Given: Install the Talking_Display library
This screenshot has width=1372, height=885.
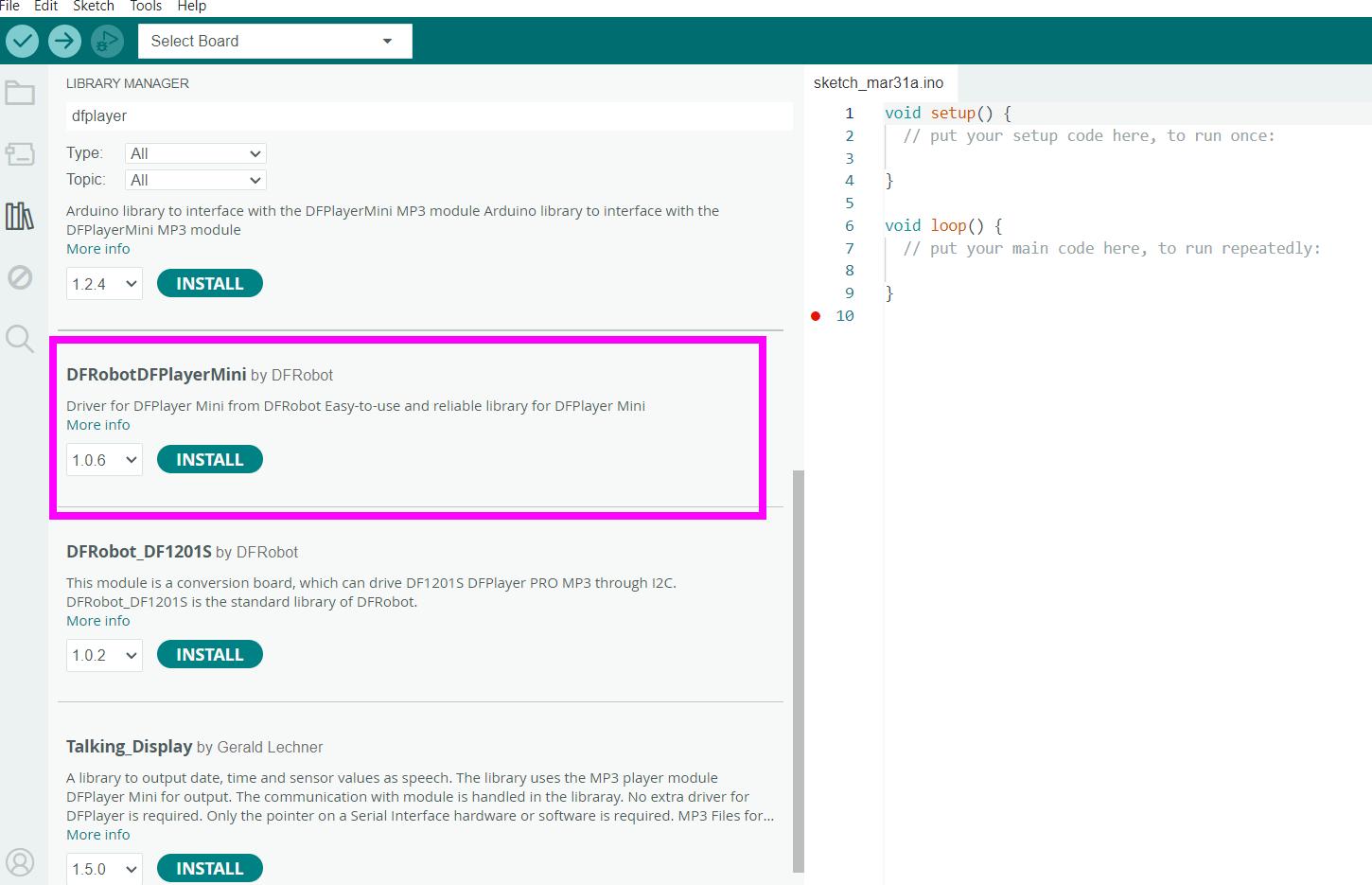Looking at the screenshot, I should tap(210, 868).
